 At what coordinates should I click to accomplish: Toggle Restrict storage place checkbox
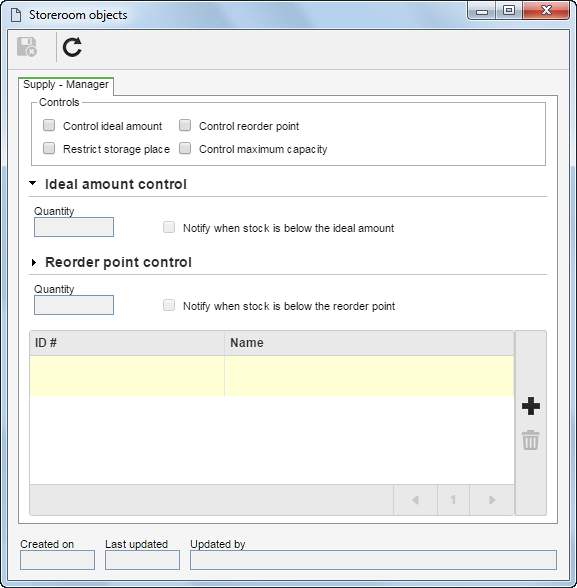coord(49,148)
